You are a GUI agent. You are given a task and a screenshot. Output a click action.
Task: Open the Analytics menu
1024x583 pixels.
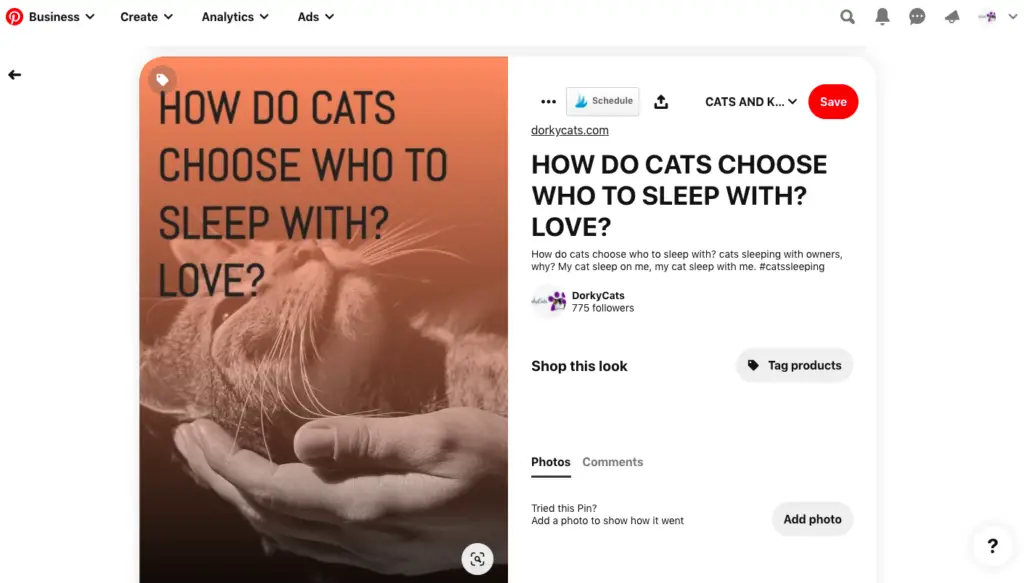(x=235, y=17)
